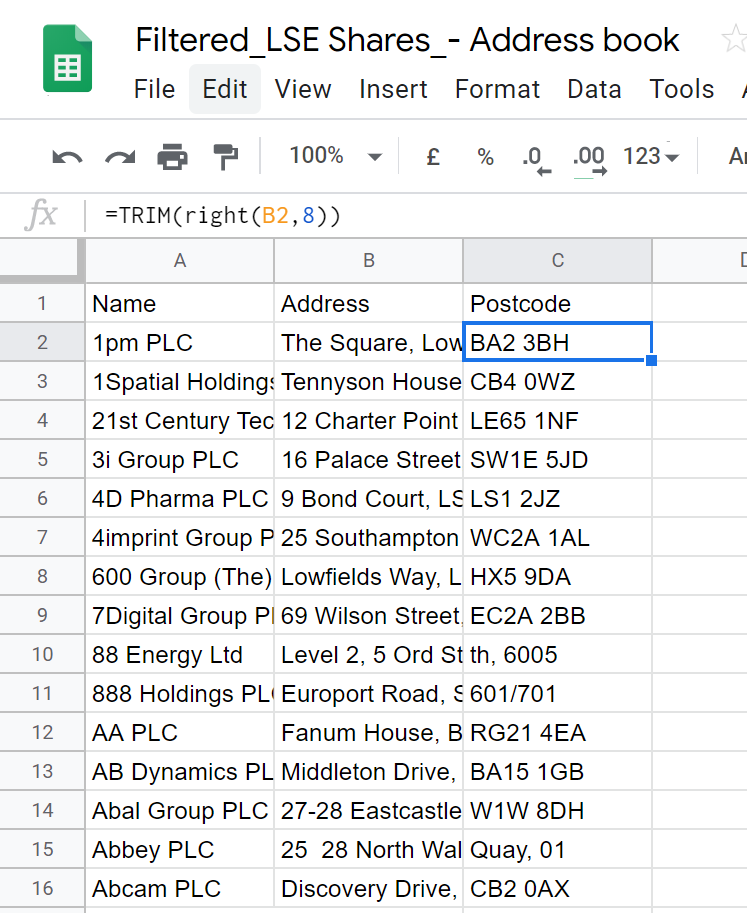Image resolution: width=747 pixels, height=913 pixels.
Task: Decrease decimal places
Action: pyautogui.click(x=537, y=158)
